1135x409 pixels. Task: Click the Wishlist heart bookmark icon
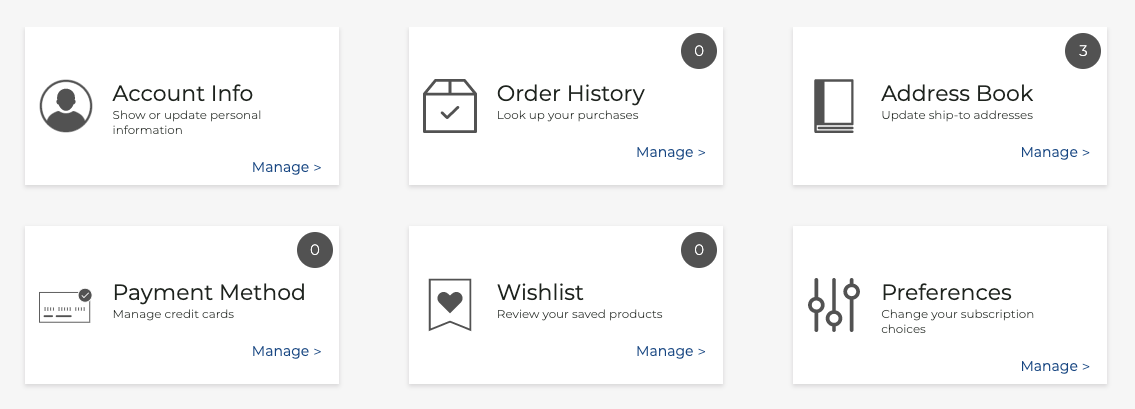450,305
